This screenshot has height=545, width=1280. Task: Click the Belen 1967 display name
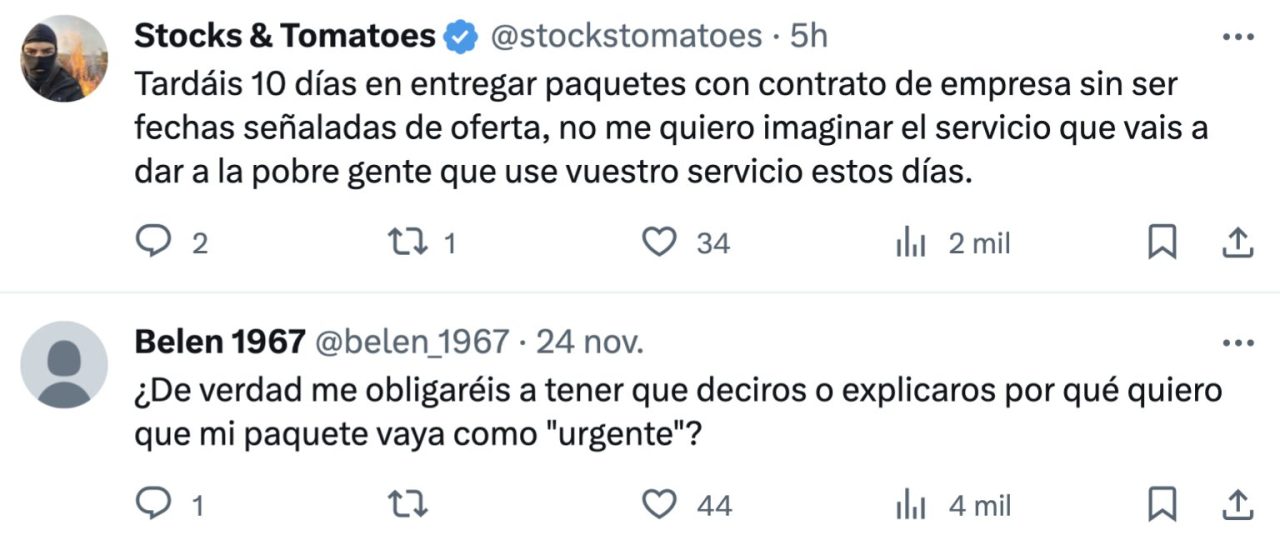click(219, 343)
